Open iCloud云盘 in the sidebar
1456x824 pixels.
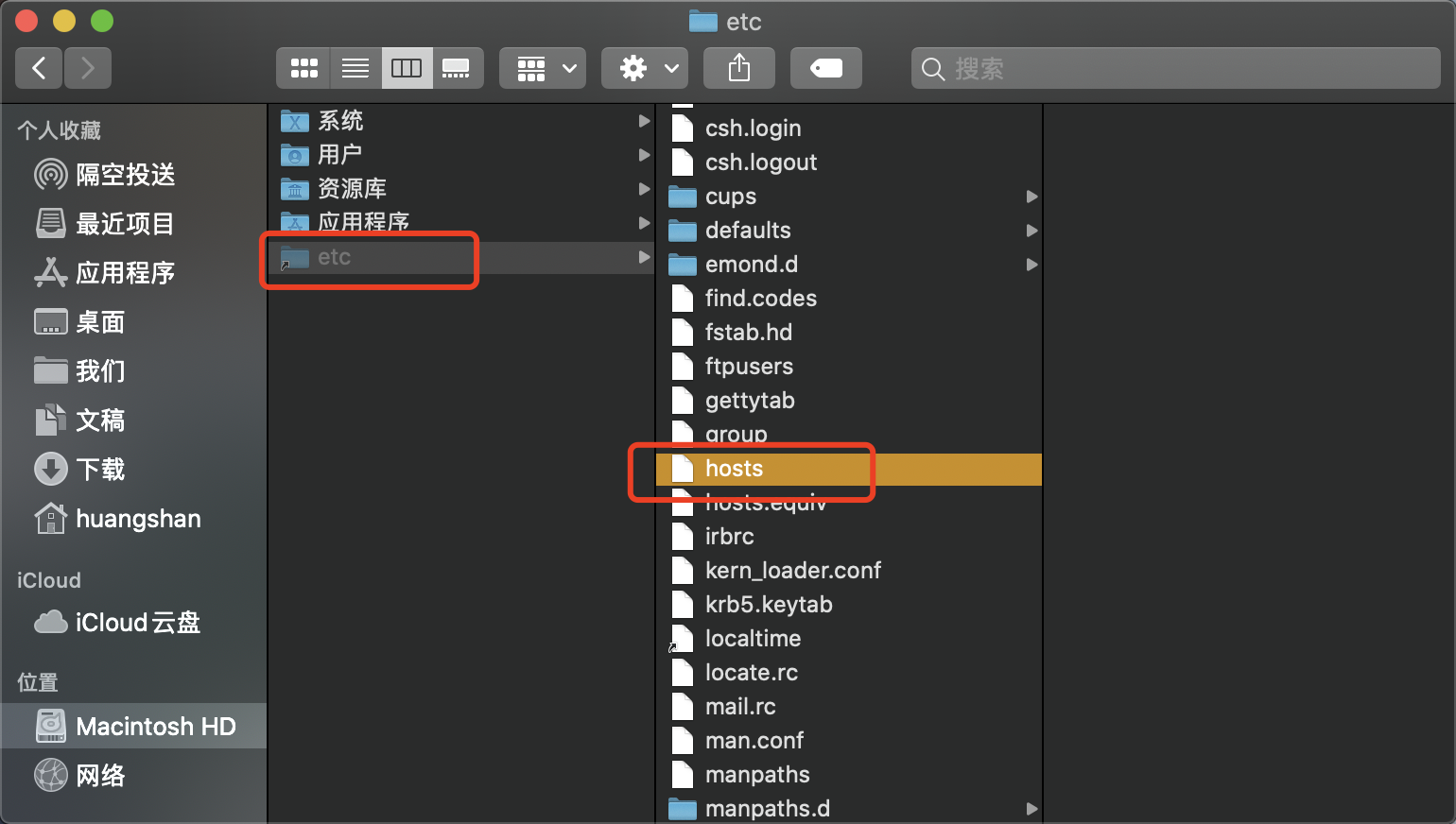[132, 623]
